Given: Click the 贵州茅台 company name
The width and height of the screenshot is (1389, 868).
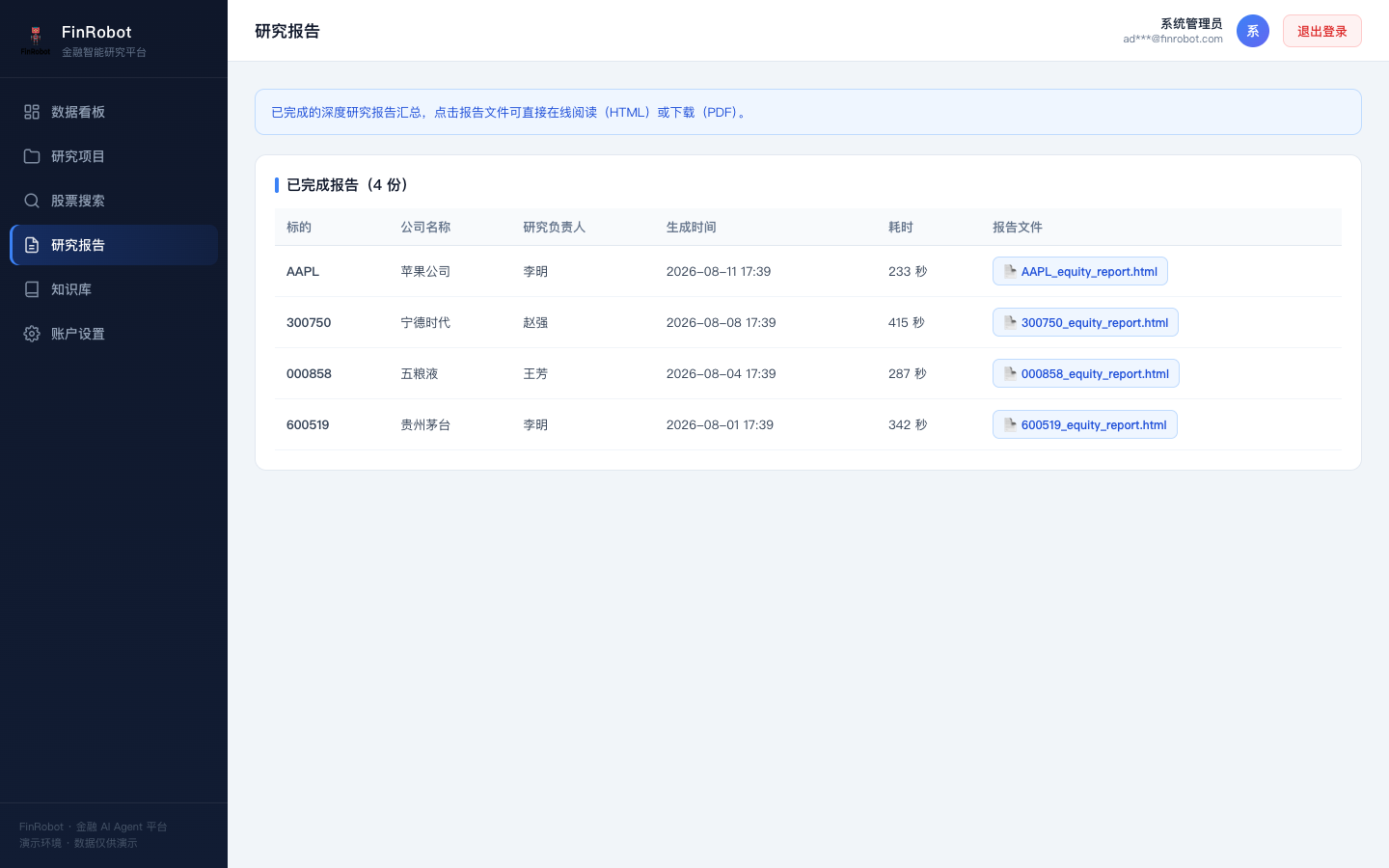Looking at the screenshot, I should 425,424.
